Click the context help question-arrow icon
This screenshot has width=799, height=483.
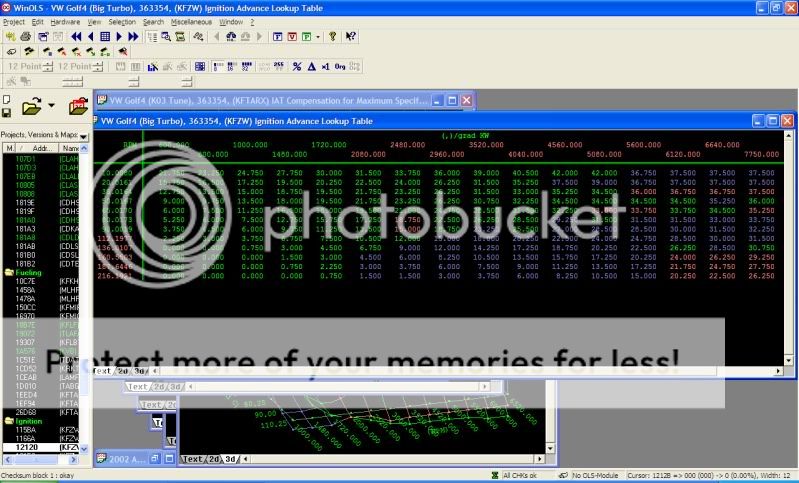click(x=351, y=36)
